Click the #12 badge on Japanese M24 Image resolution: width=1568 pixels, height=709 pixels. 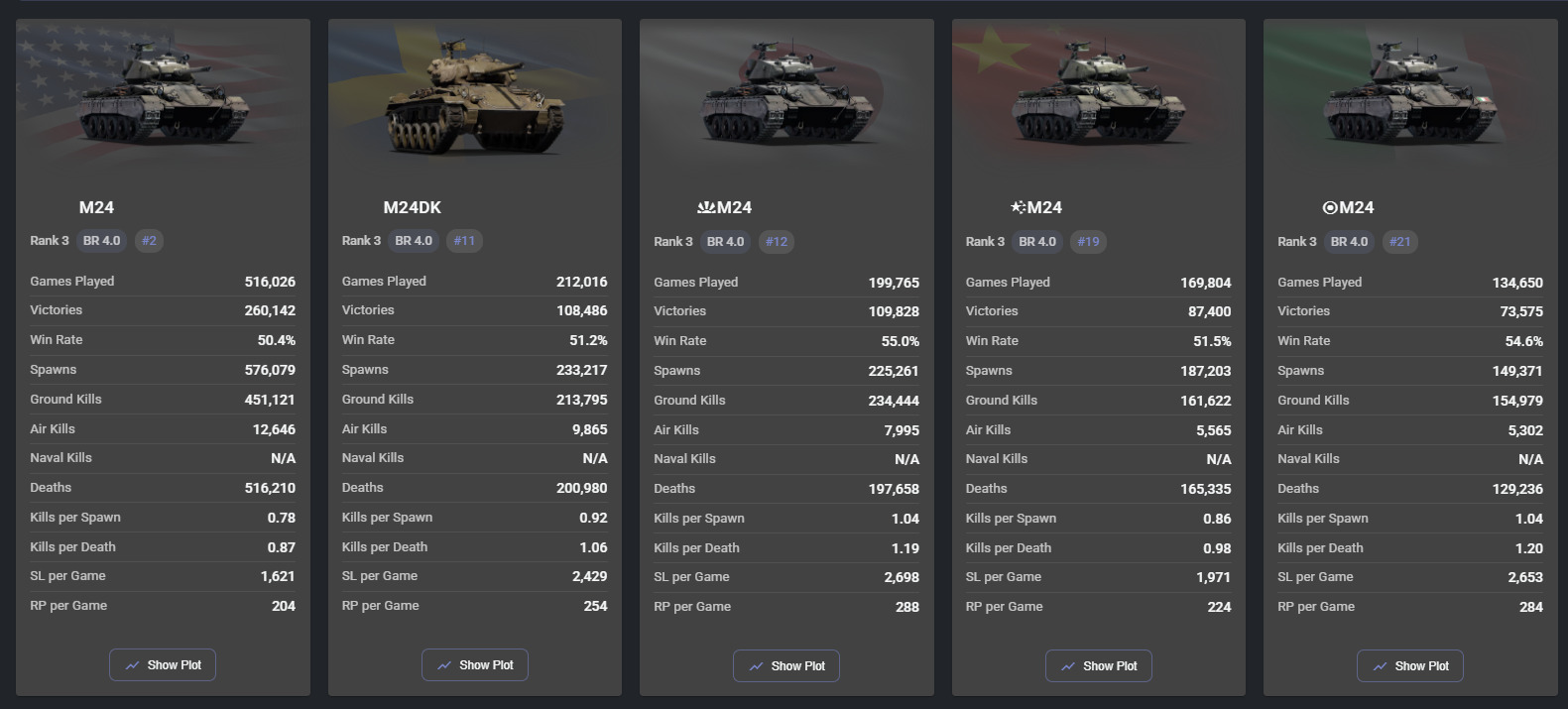pos(777,242)
